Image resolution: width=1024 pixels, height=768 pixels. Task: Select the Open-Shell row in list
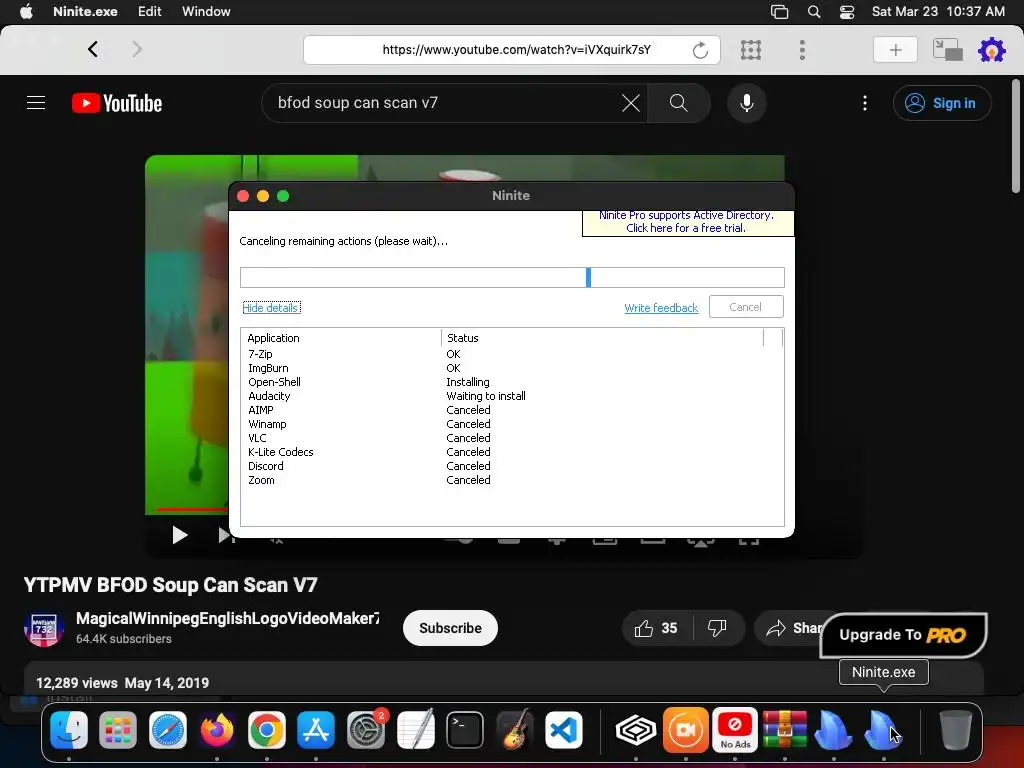(x=512, y=382)
